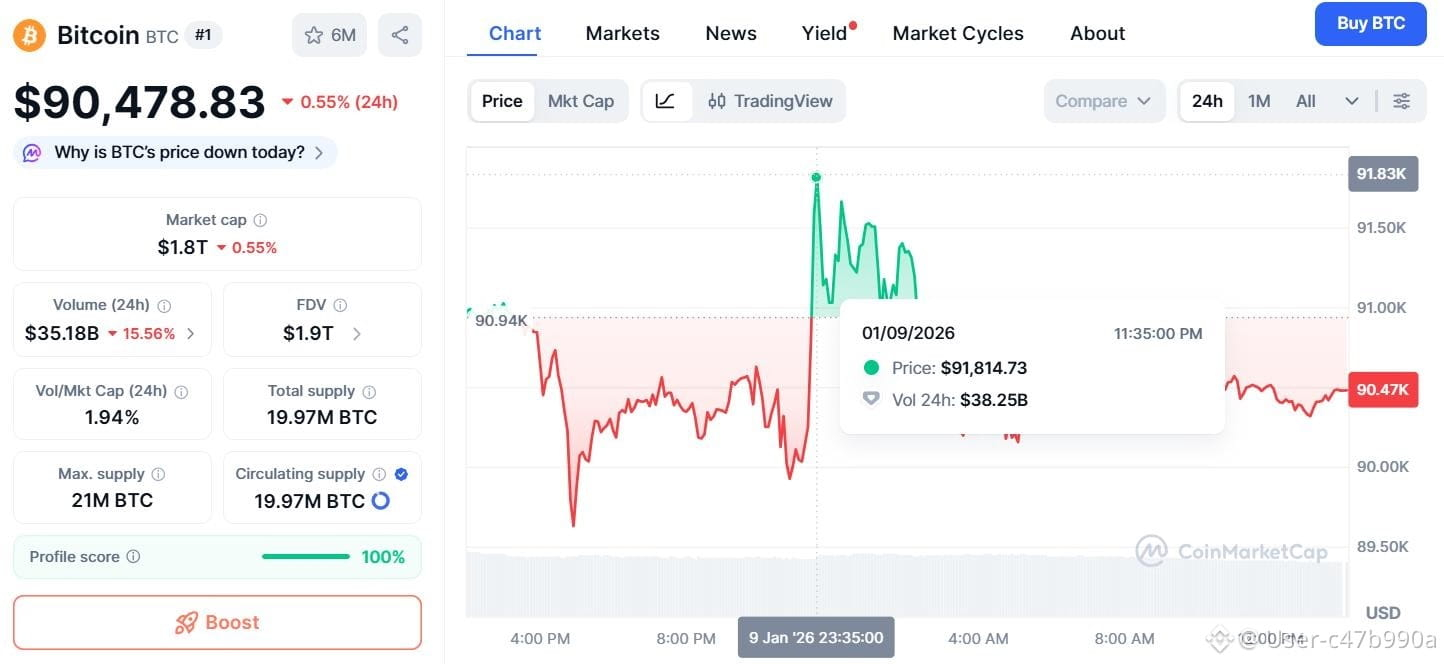Image resolution: width=1444 pixels, height=664 pixels.
Task: Click Circulating supply verified badge
Action: 401,474
